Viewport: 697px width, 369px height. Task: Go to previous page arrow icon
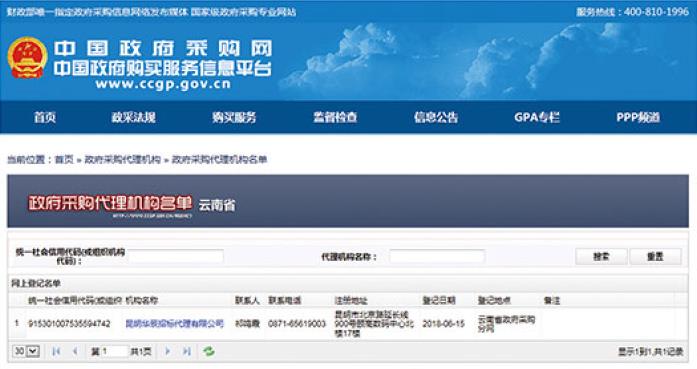click(75, 351)
